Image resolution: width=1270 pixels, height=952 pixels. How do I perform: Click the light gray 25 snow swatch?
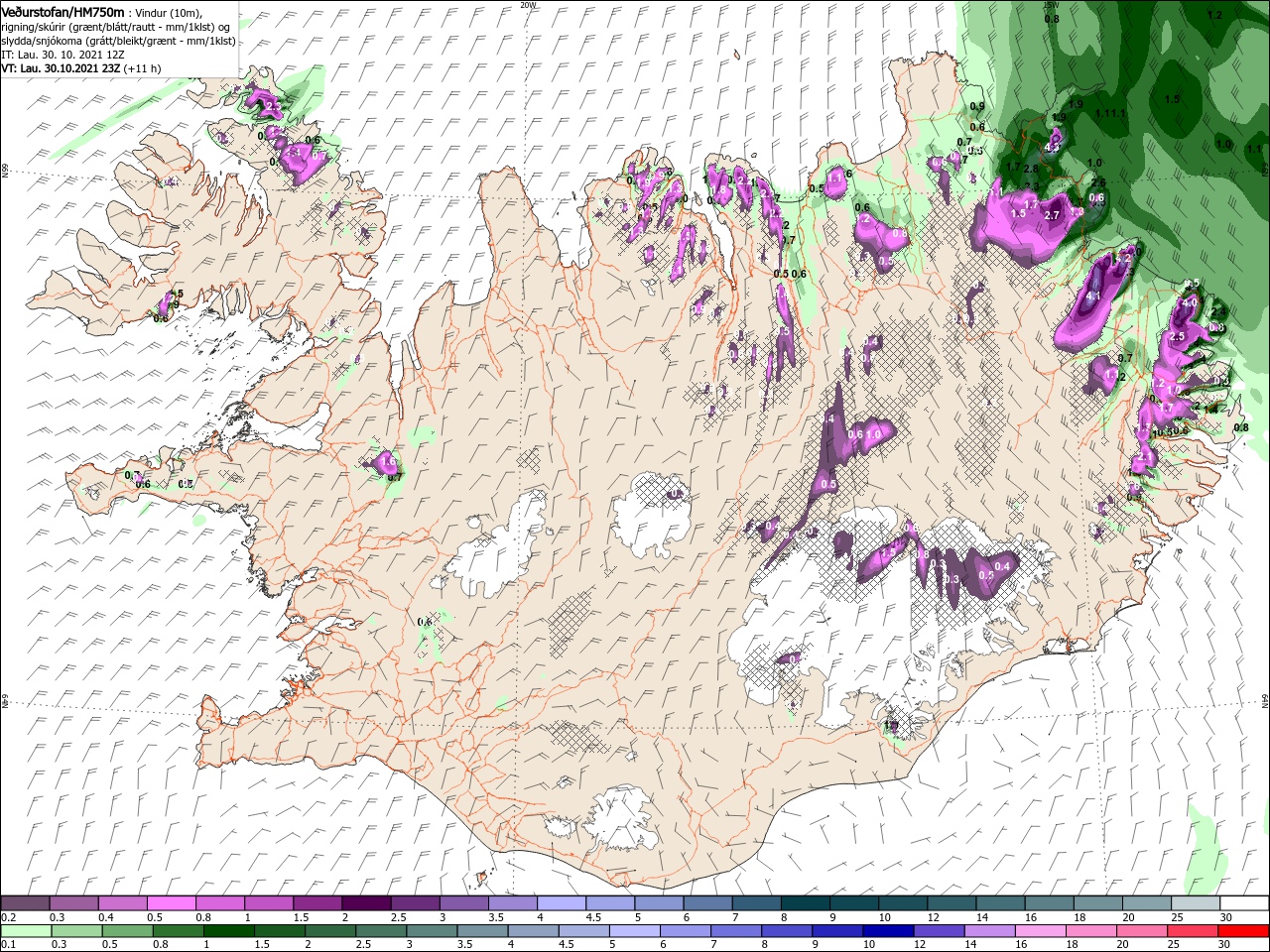[1195, 903]
